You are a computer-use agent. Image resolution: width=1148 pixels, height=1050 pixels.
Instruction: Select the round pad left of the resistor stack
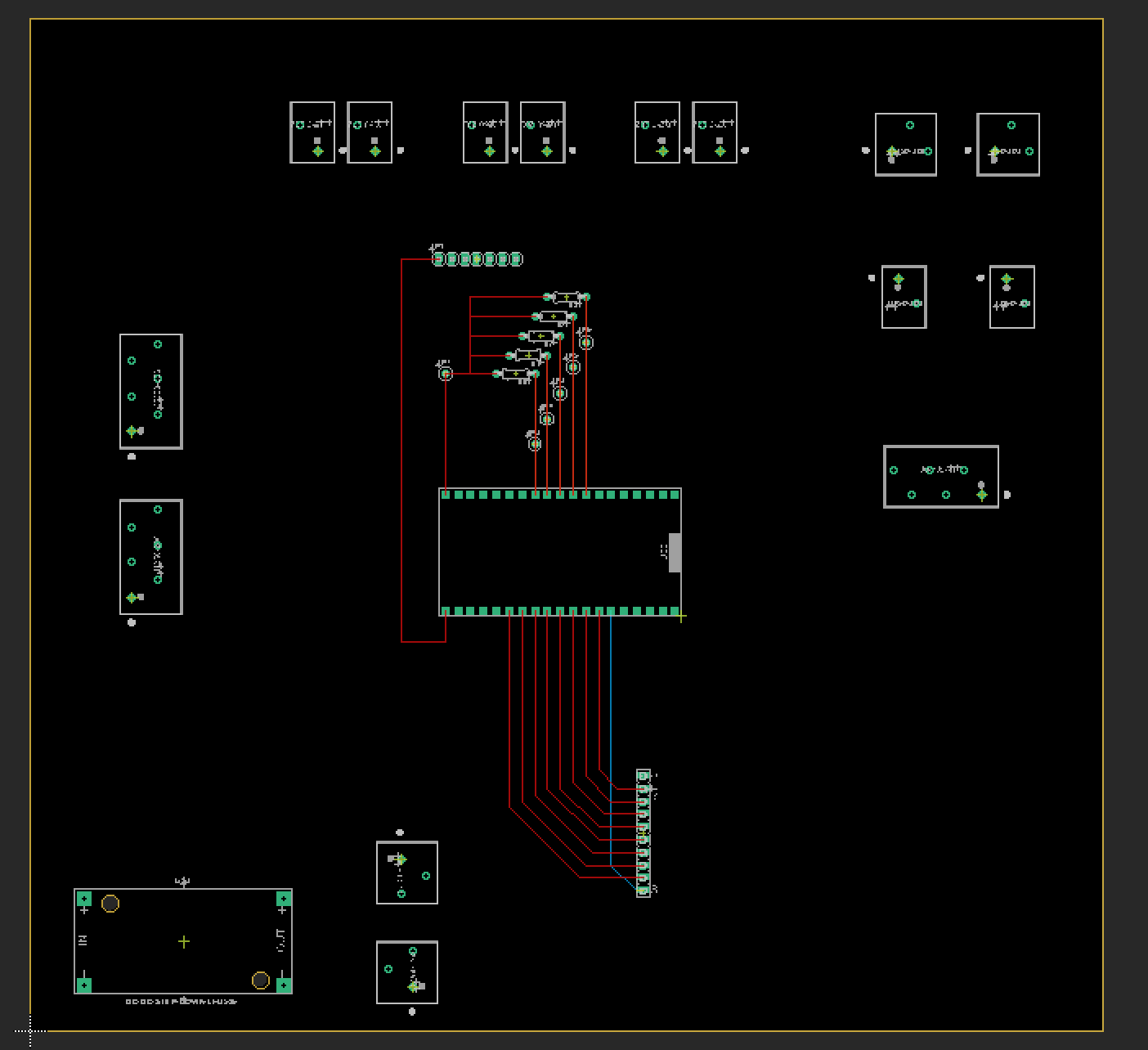click(446, 374)
